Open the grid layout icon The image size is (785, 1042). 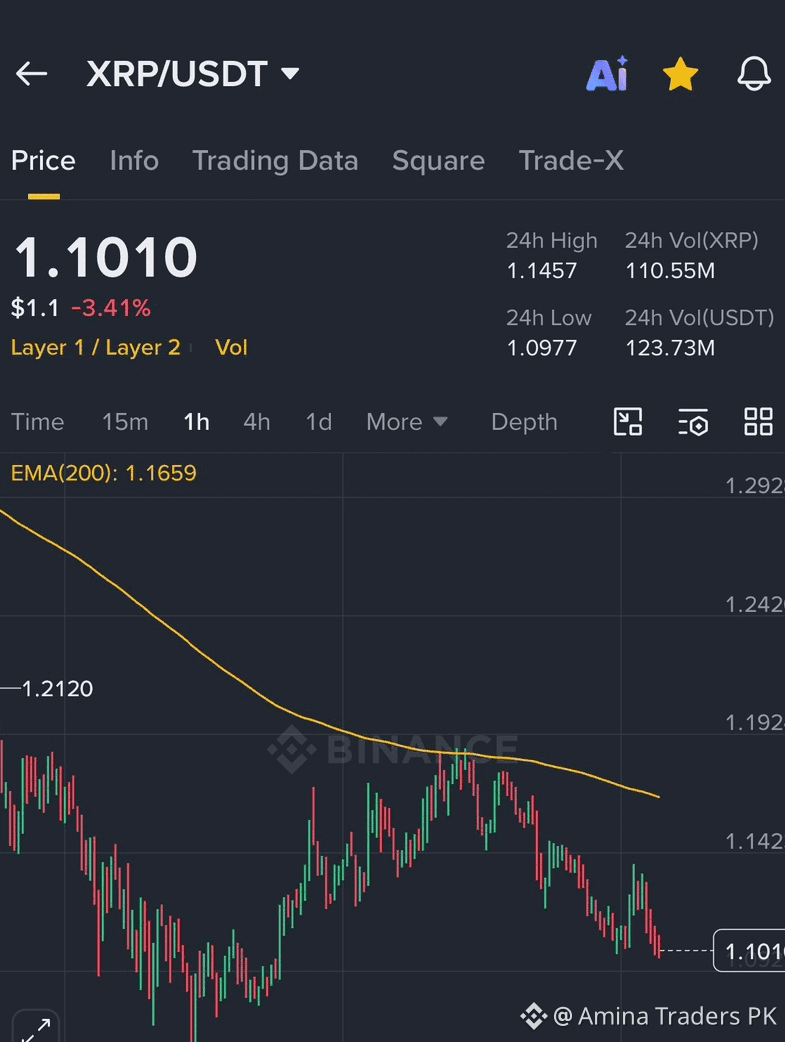click(x=758, y=422)
